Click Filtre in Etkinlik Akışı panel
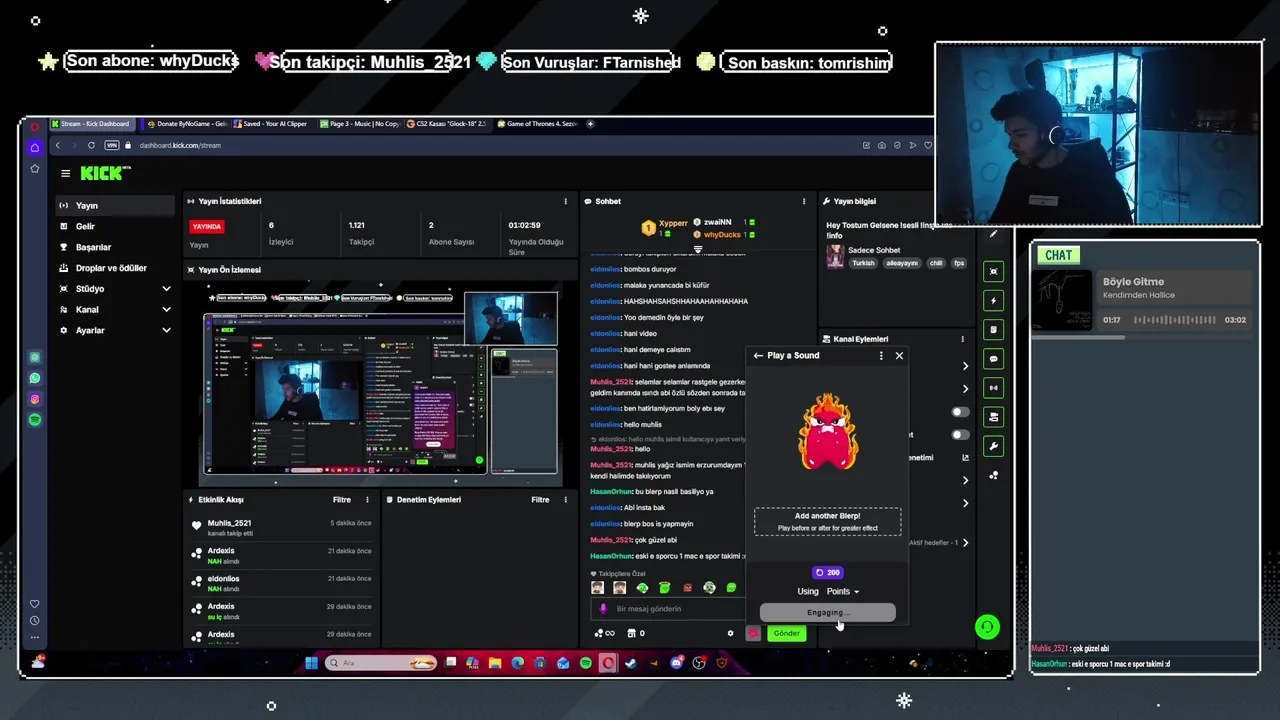 [x=341, y=500]
